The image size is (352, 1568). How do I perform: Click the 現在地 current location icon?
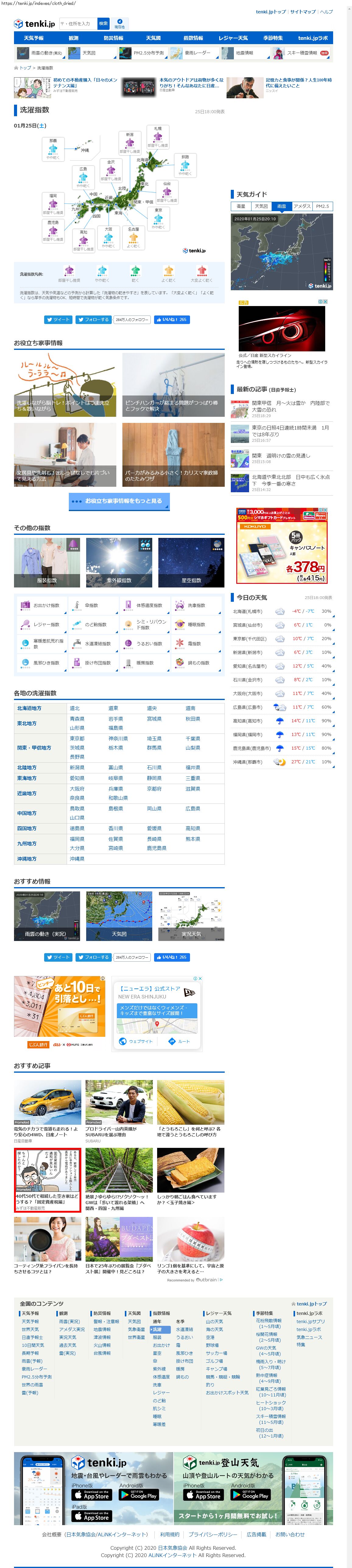pyautogui.click(x=119, y=23)
